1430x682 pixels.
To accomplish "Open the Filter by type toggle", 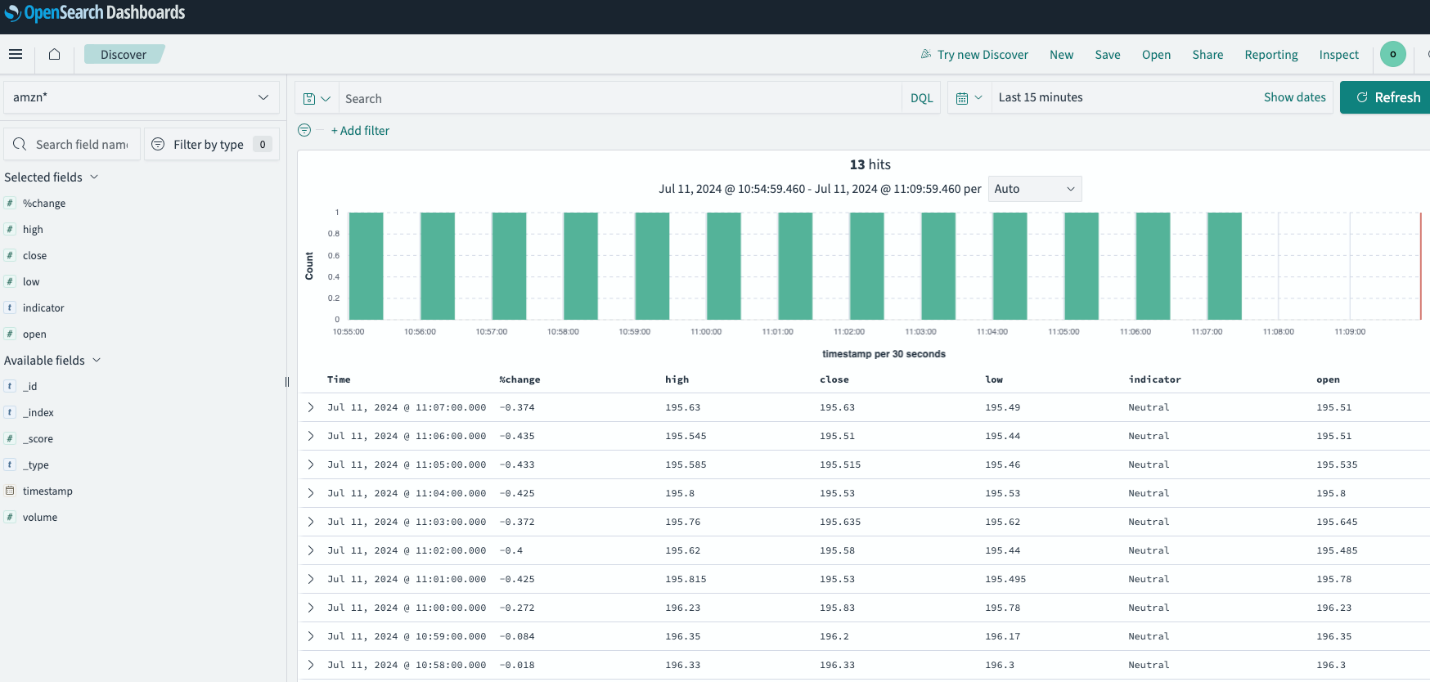I will 211,144.
